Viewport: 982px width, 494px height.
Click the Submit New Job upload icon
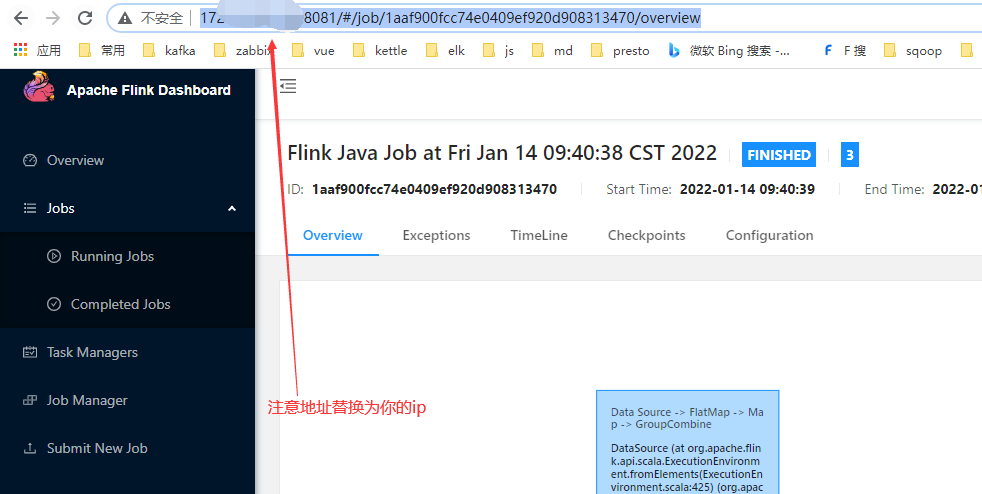pyautogui.click(x=29, y=448)
